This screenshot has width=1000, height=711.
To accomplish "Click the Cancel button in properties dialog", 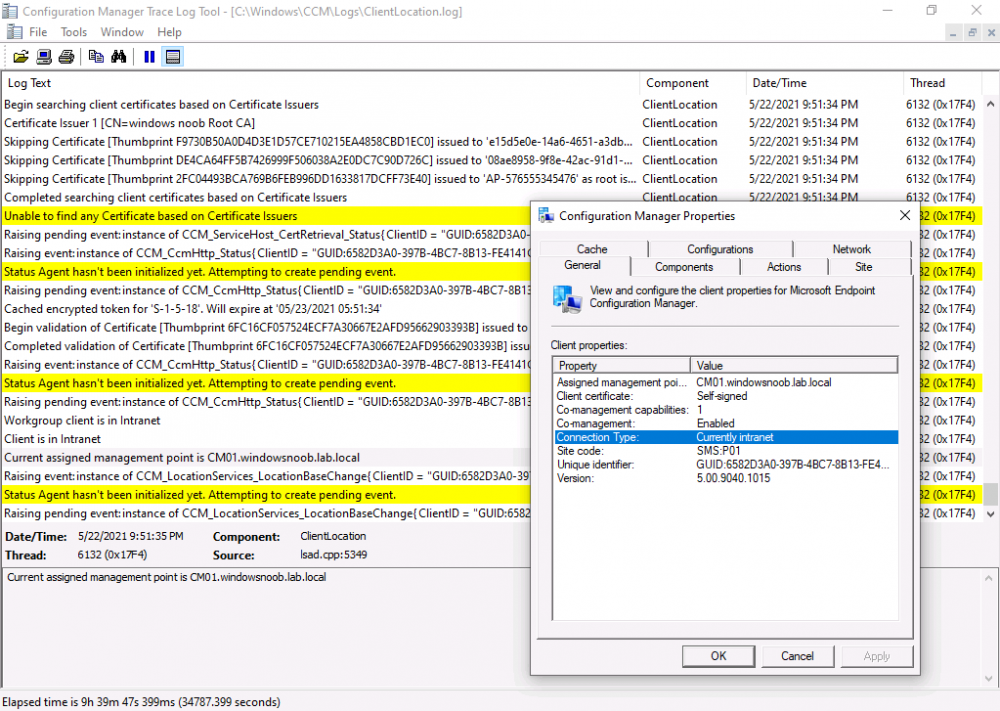I will 797,656.
